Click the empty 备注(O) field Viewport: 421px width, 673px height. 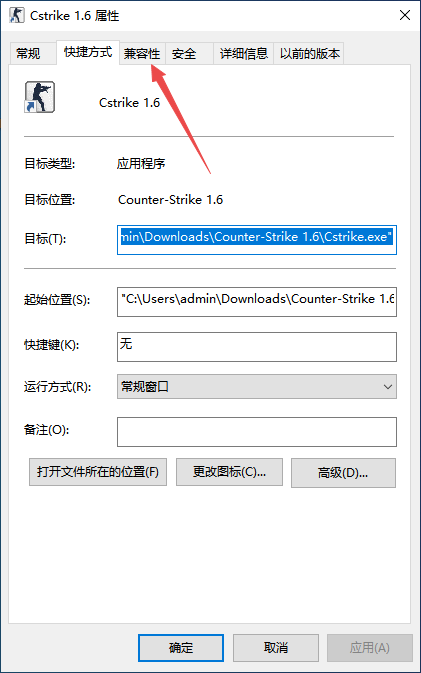(257, 432)
